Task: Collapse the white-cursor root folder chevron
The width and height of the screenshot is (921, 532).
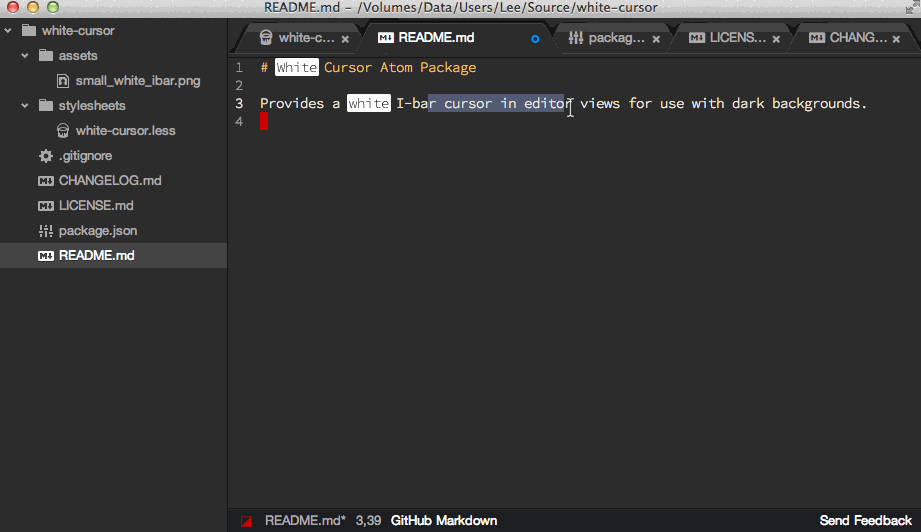Action: pyautogui.click(x=8, y=31)
